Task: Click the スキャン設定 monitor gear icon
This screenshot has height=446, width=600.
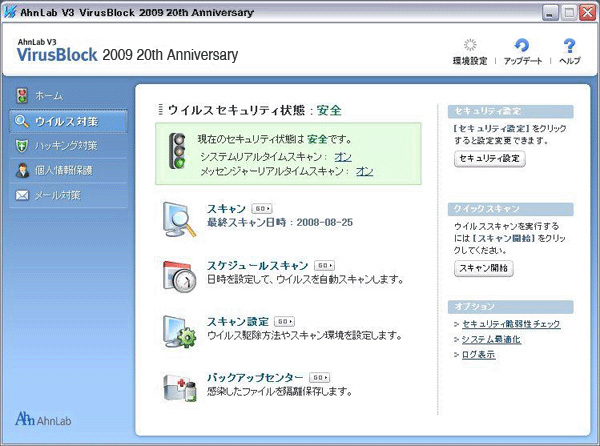Action: coord(179,331)
